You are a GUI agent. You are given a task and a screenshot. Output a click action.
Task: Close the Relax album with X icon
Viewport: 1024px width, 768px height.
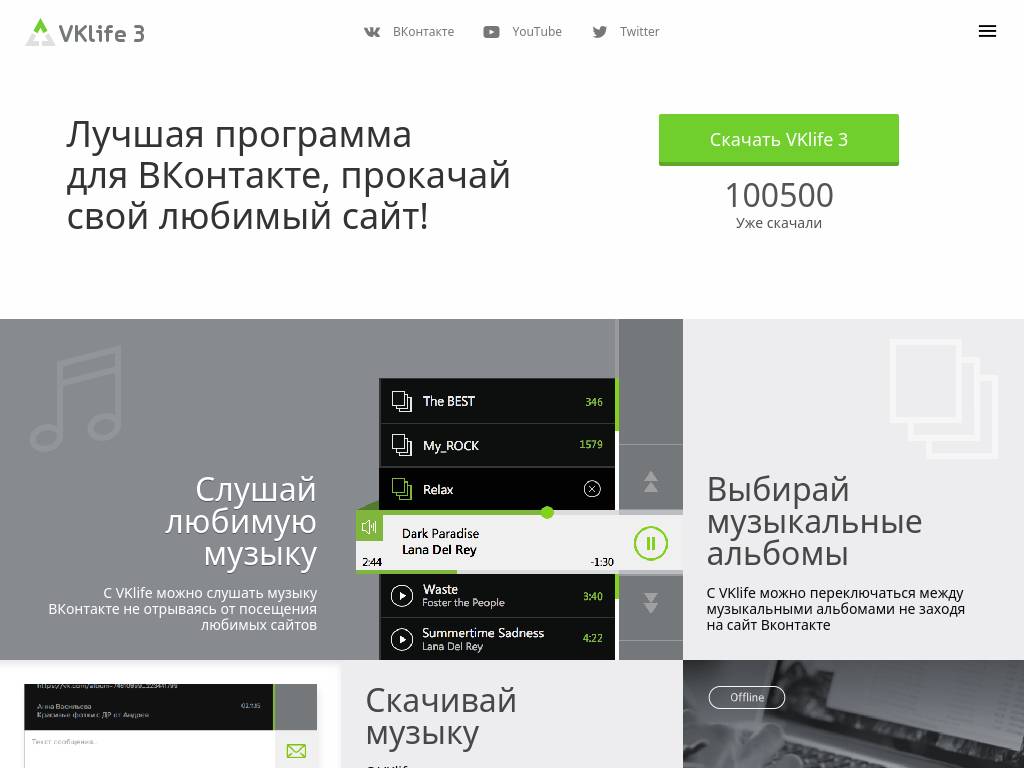click(592, 488)
